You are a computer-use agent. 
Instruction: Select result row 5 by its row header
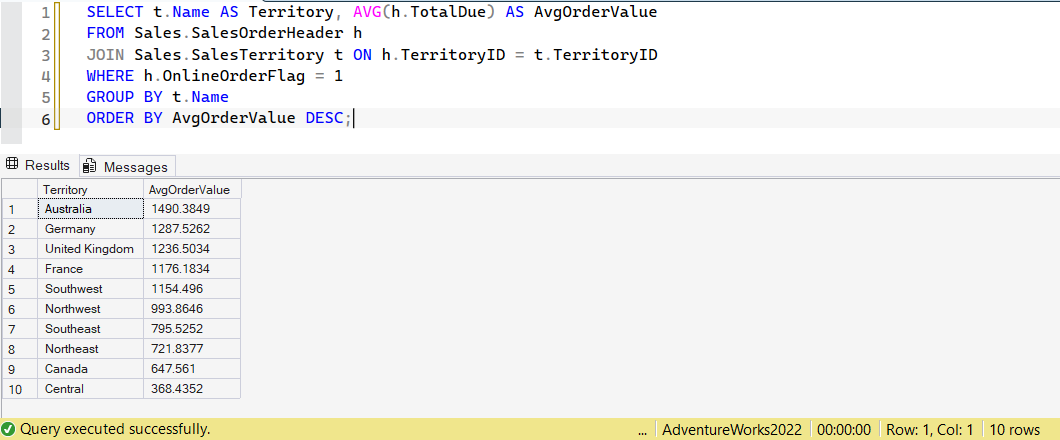(x=20, y=289)
